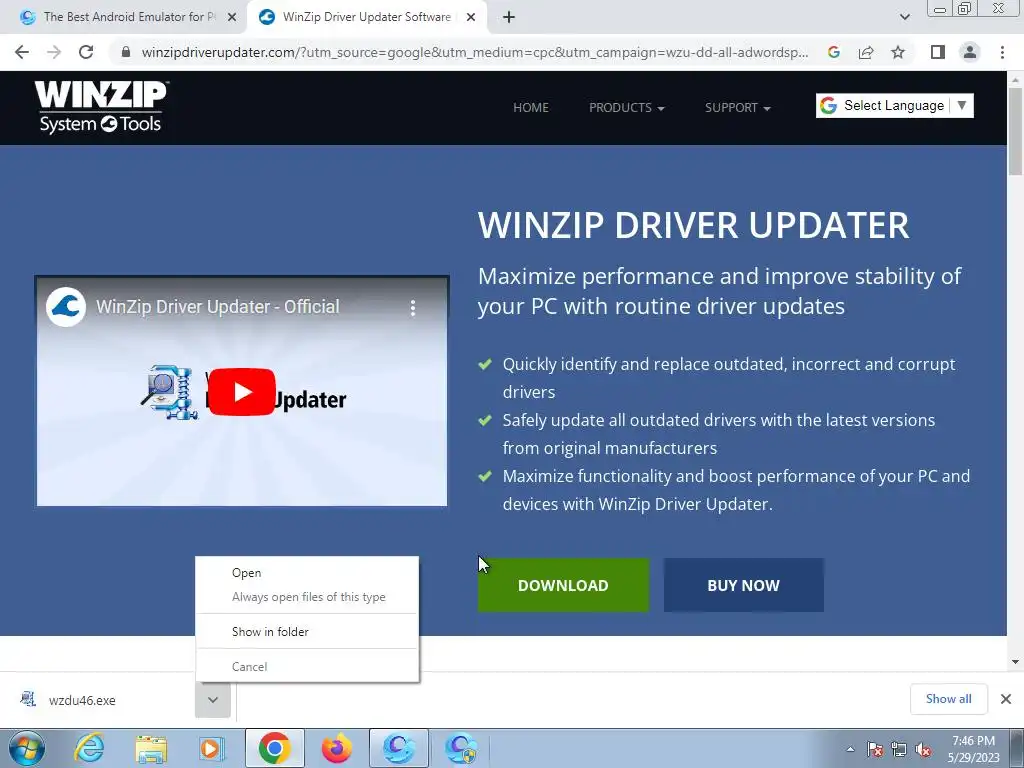Image resolution: width=1024 pixels, height=768 pixels.
Task: Click the page vertical scrollbar thumb
Action: [1015, 131]
